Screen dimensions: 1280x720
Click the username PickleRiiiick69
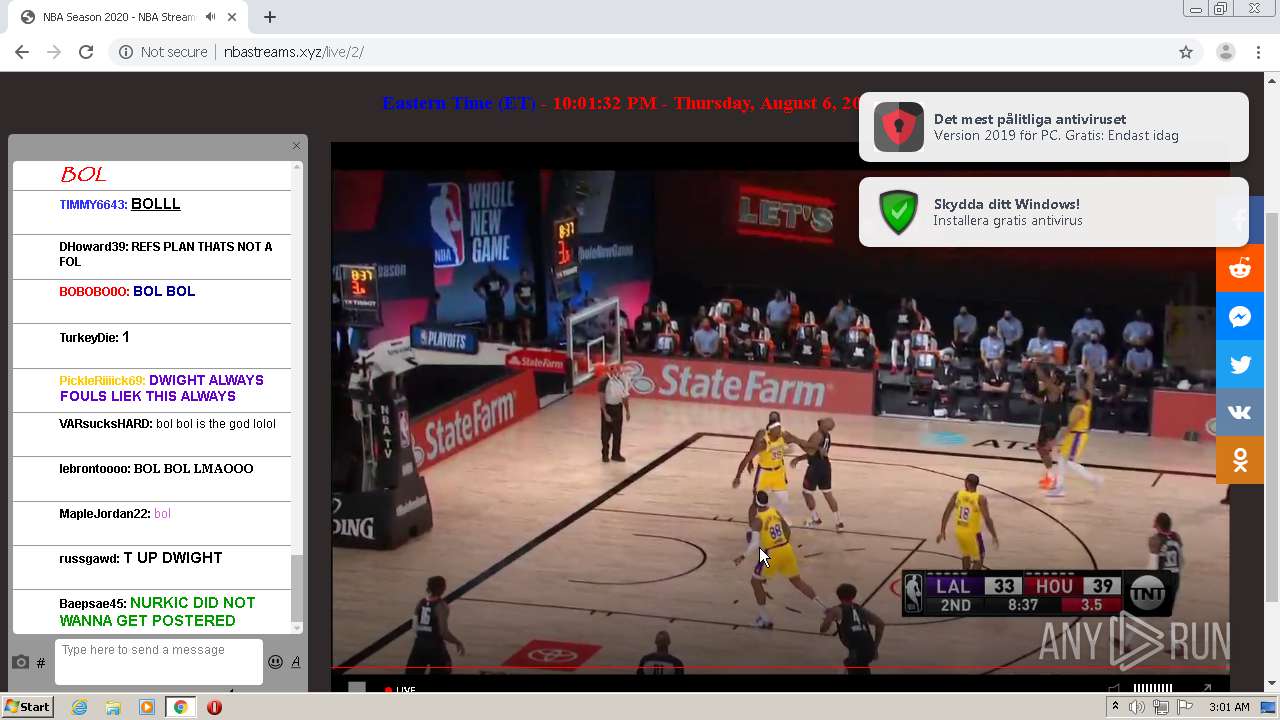coord(102,381)
